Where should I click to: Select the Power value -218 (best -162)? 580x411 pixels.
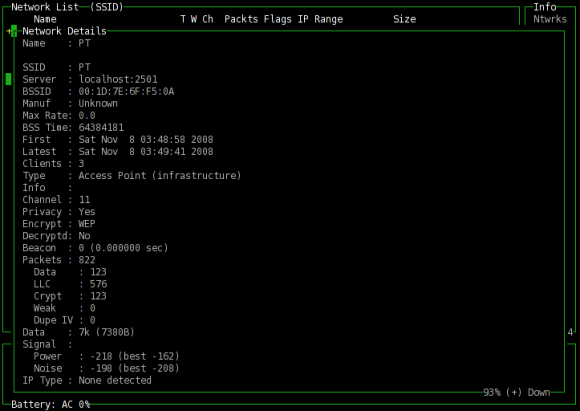135,356
